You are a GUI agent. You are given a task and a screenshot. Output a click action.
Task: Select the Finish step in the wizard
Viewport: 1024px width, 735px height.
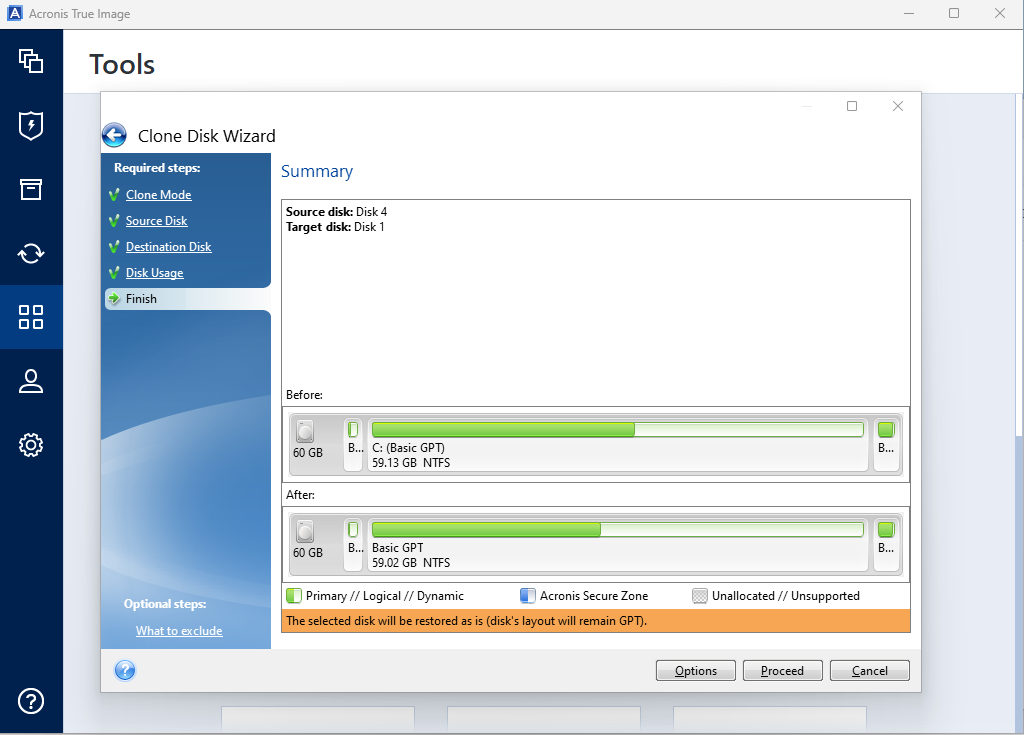point(141,298)
